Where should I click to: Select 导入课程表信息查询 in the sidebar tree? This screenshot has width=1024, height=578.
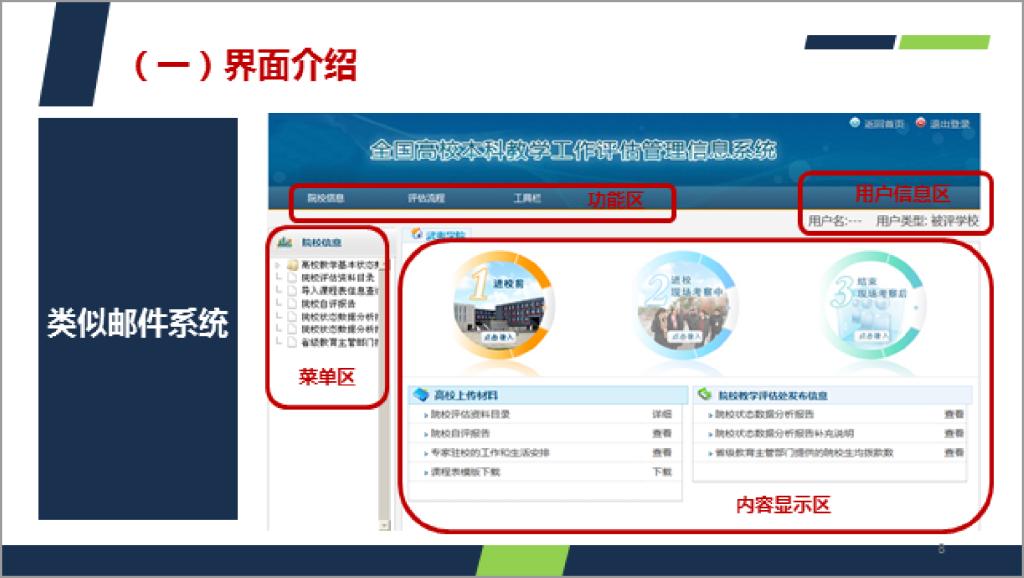pos(339,291)
